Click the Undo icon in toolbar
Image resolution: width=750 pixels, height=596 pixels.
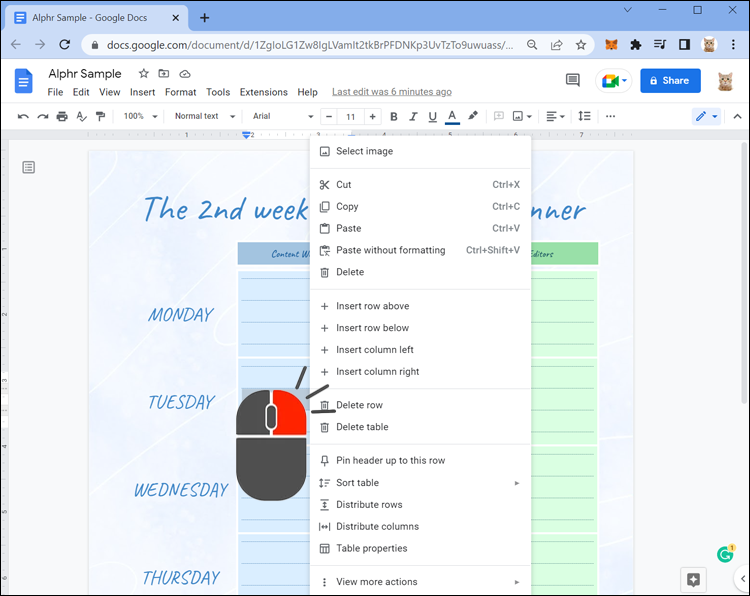pos(23,116)
